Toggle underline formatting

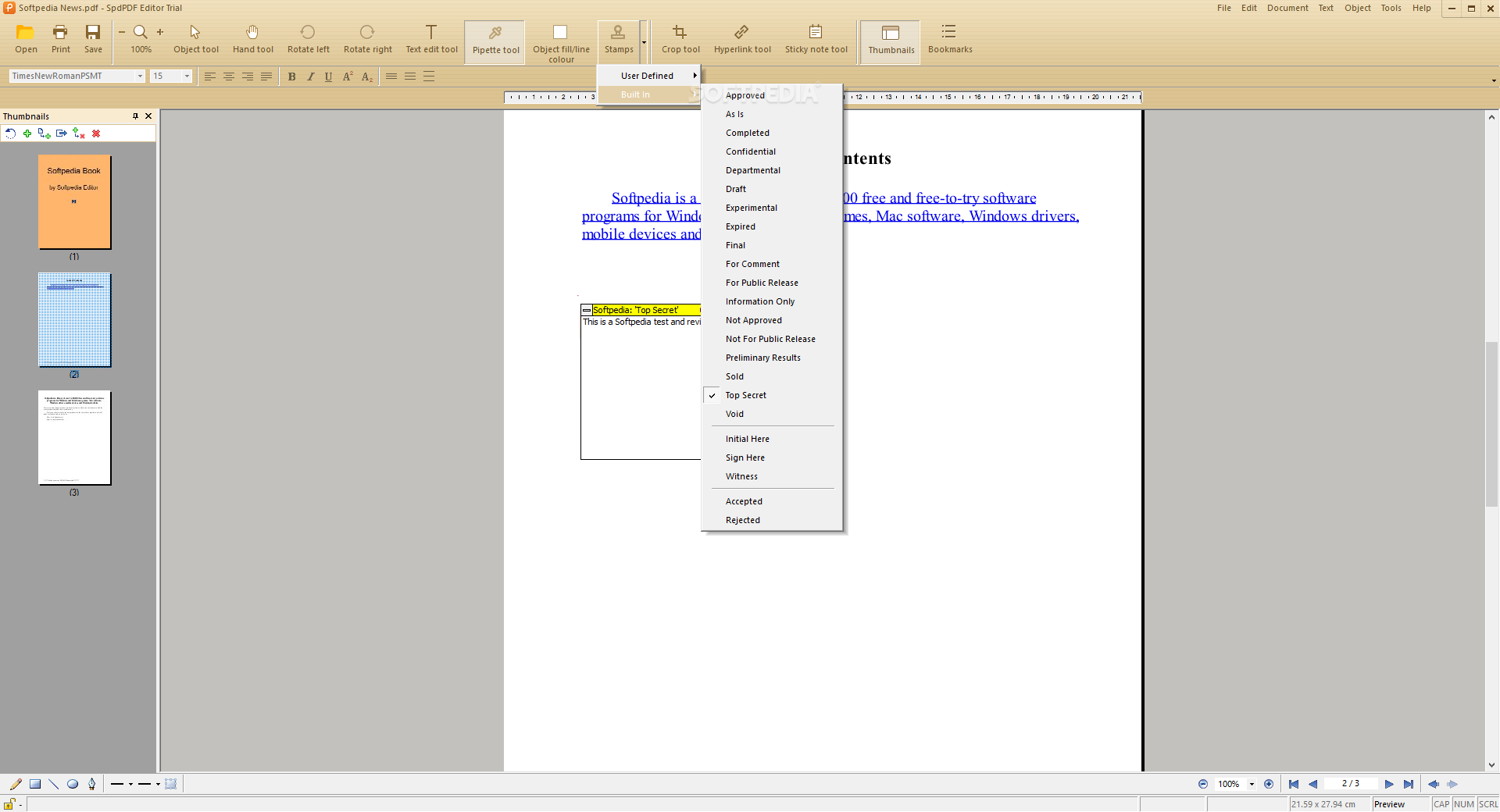328,77
